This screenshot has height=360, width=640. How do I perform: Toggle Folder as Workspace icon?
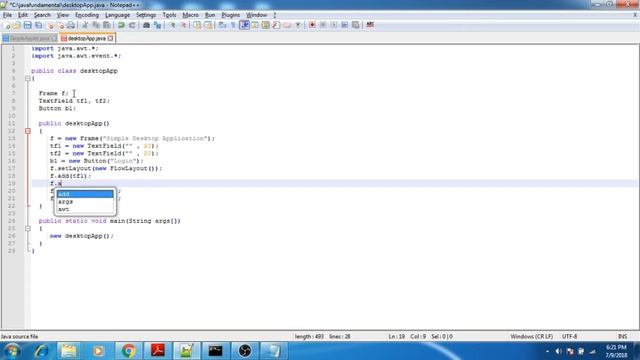pyautogui.click(x=287, y=25)
